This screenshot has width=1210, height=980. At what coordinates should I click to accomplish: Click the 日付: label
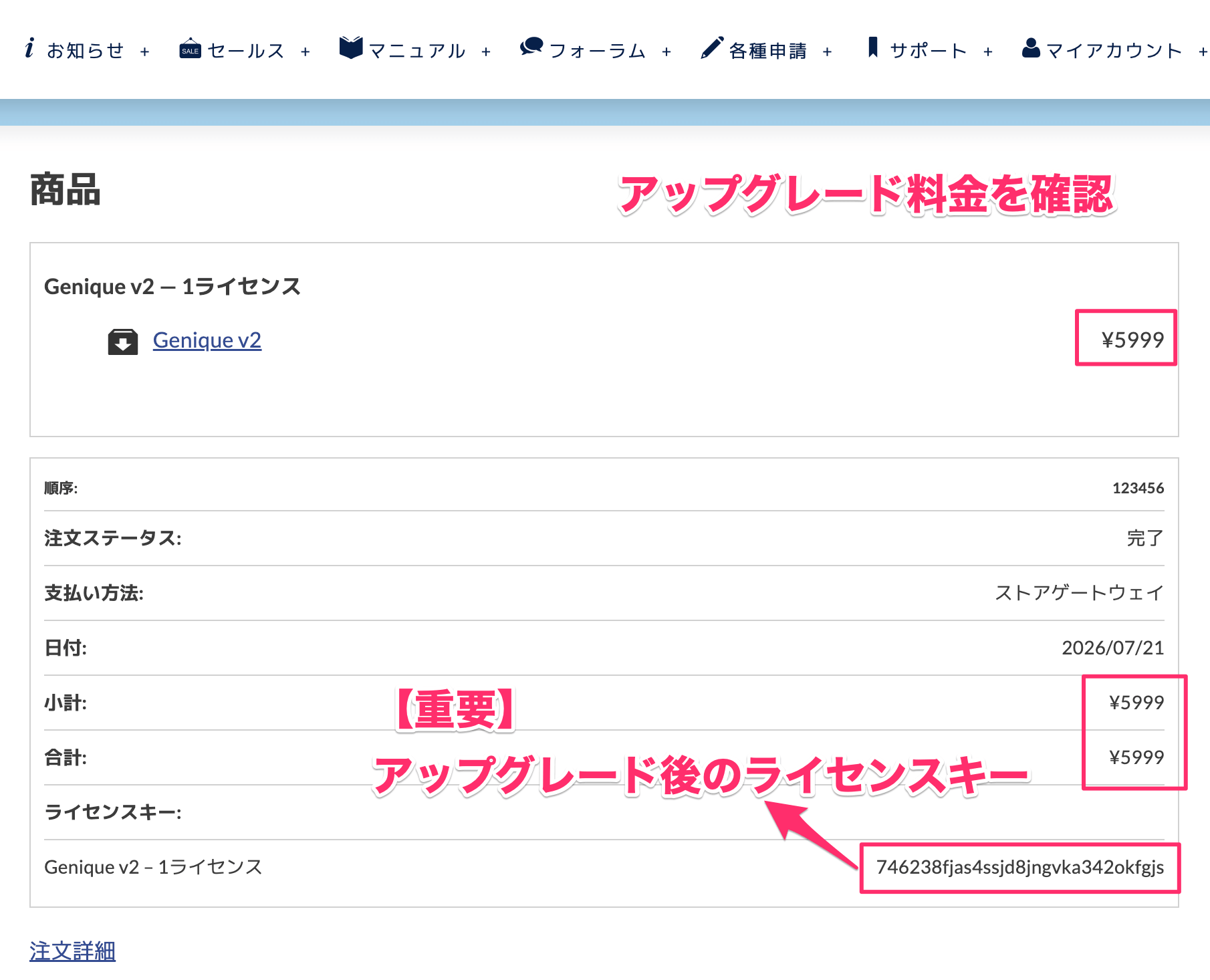66,647
